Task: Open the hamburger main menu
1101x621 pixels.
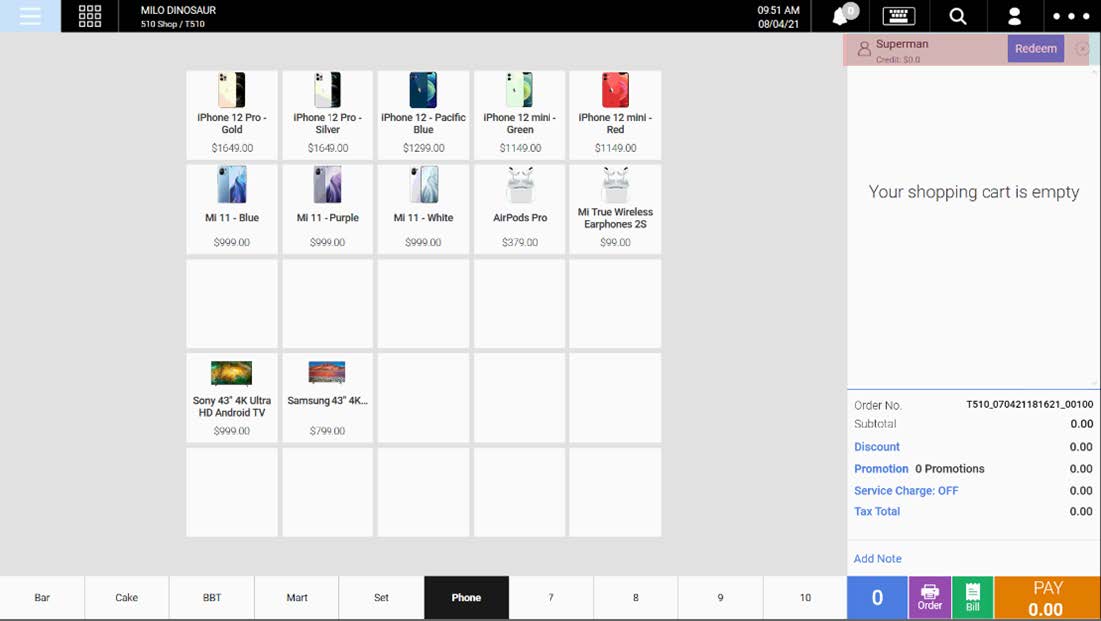Action: tap(30, 15)
